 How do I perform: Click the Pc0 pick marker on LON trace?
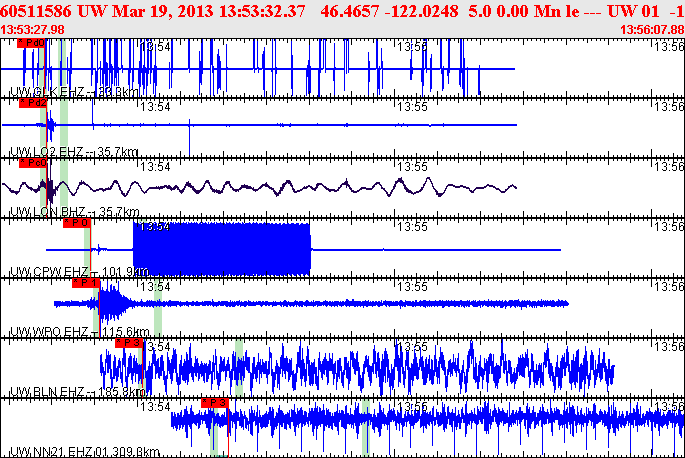(x=33, y=163)
